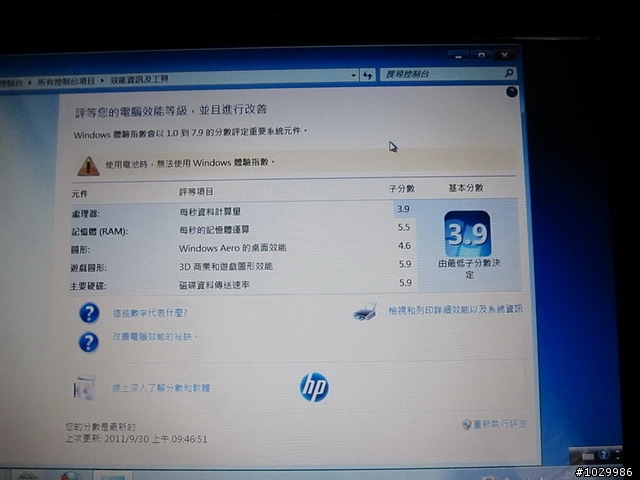Select 3D 商業和遊戲圖形效能 text
The height and width of the screenshot is (480, 640).
226,267
